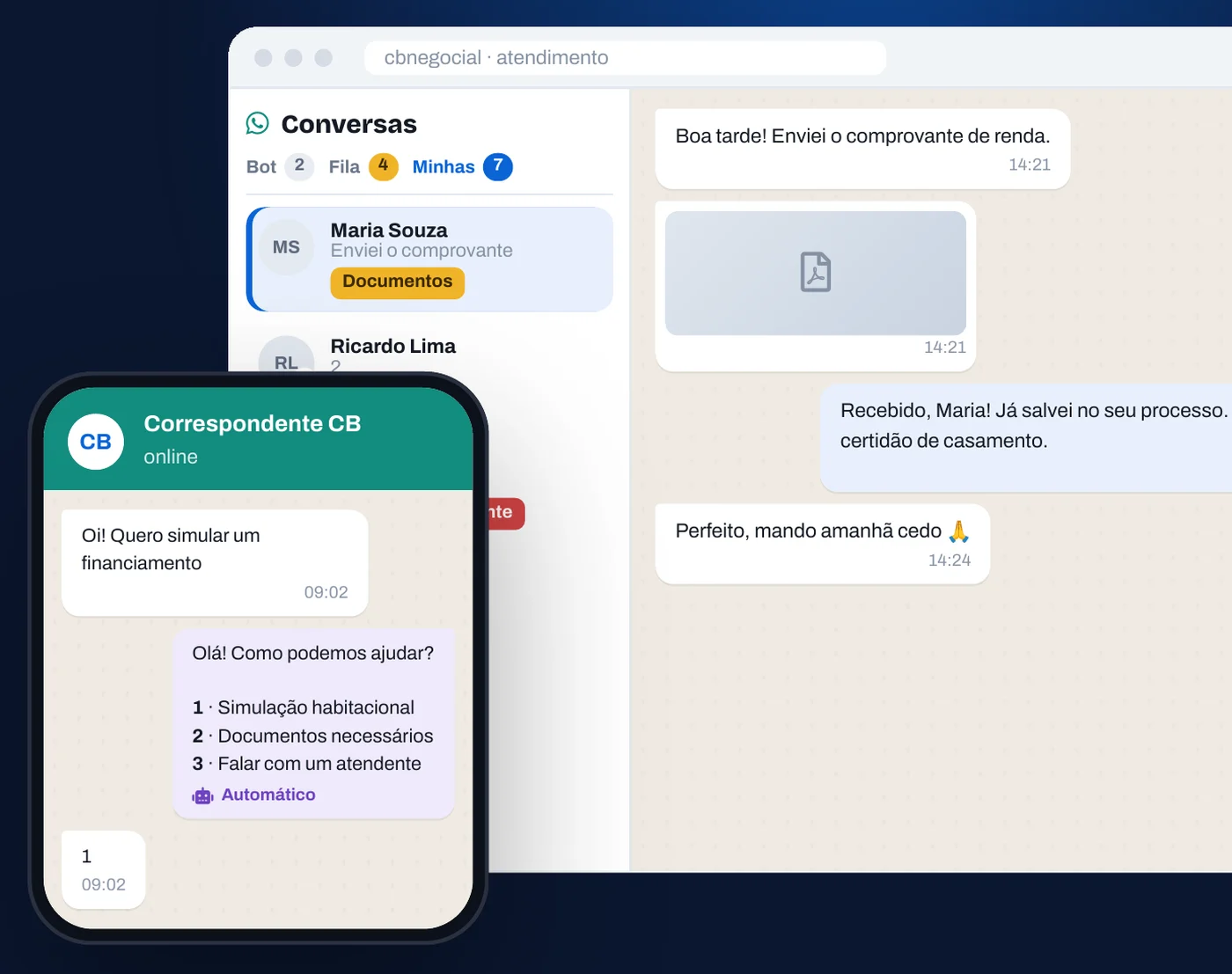1232x974 pixels.
Task: Switch to the Fila tab
Action: pyautogui.click(x=344, y=167)
